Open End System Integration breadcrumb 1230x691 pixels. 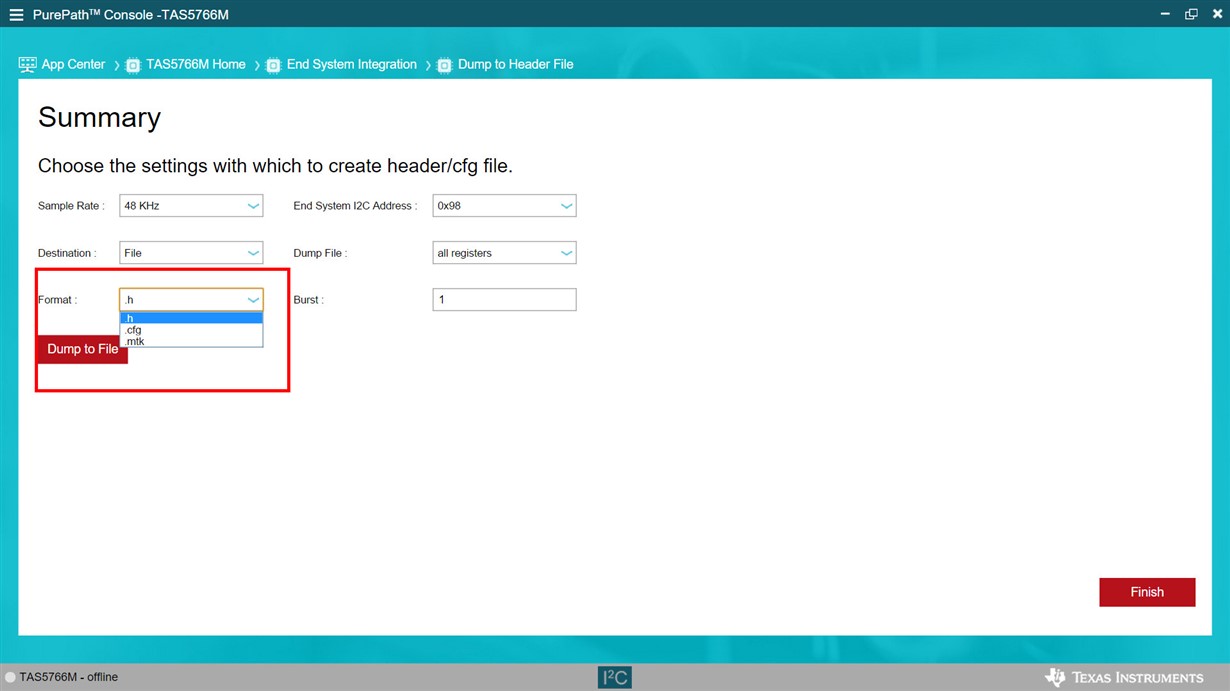click(352, 64)
